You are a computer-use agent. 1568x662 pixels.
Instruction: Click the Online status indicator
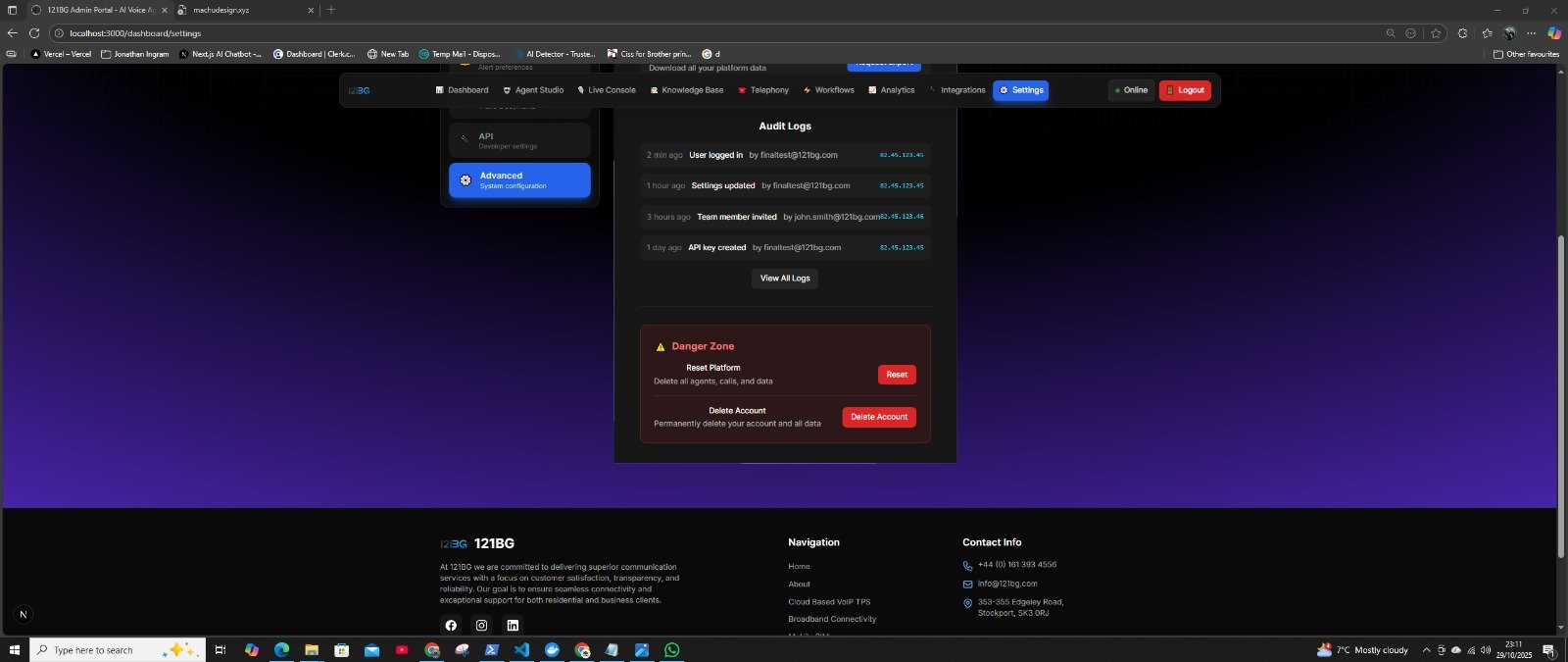[x=1131, y=90]
